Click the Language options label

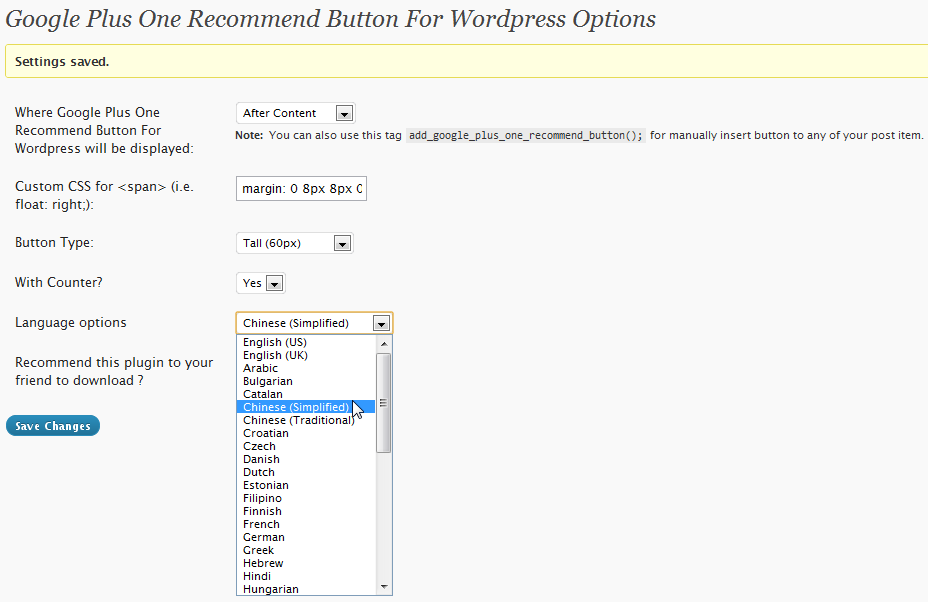70,323
